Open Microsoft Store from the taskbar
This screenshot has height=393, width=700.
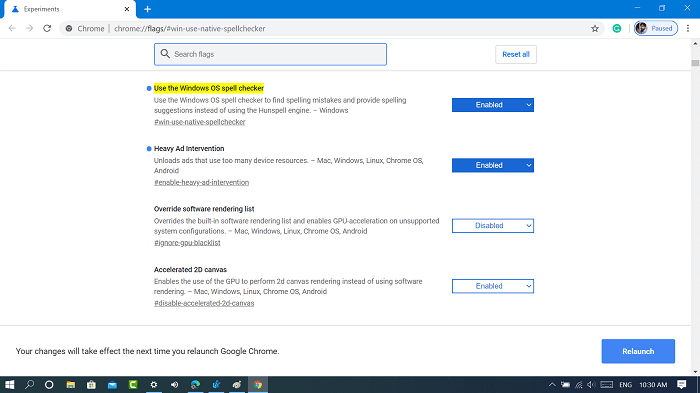(x=91, y=385)
